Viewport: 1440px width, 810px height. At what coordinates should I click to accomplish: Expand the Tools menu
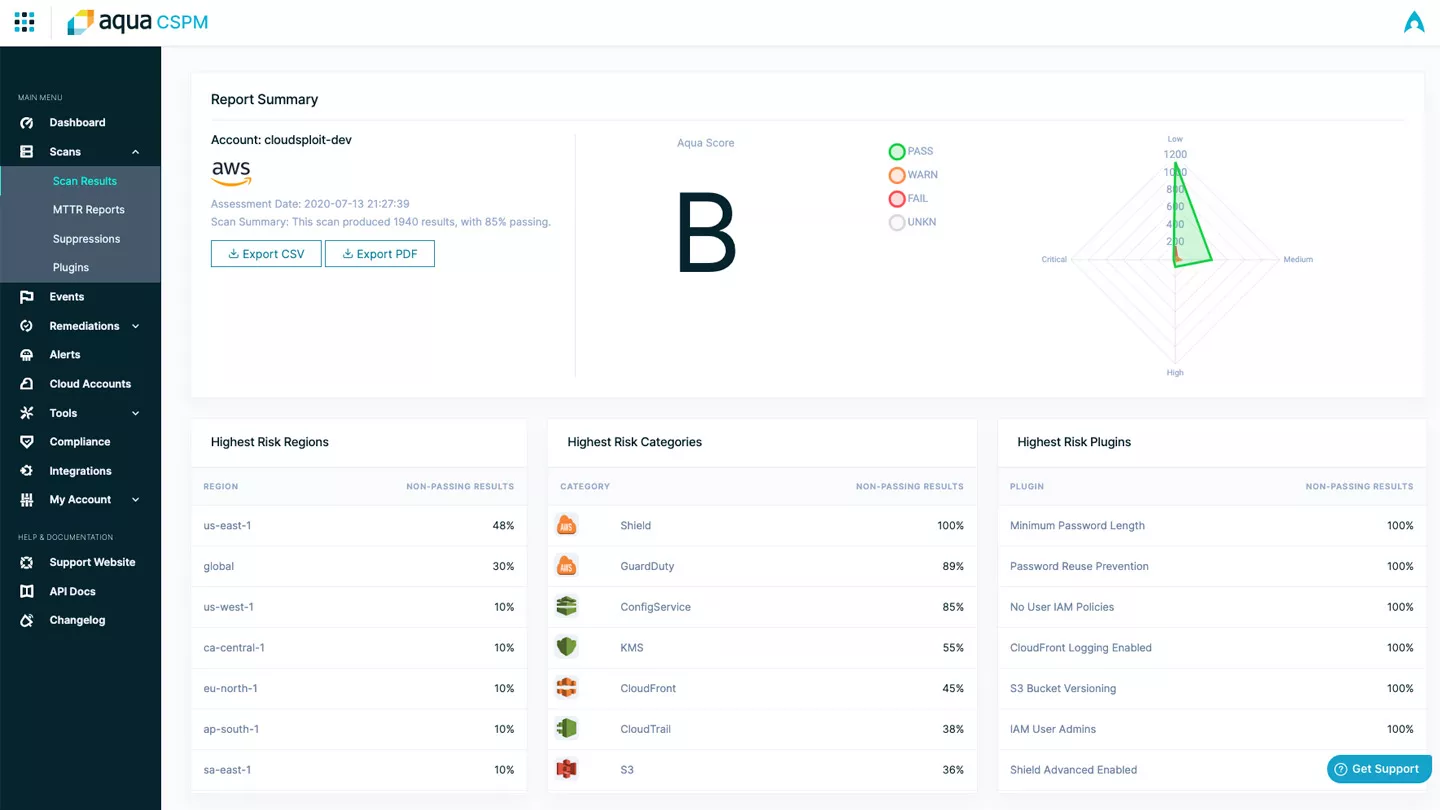[x=137, y=412]
